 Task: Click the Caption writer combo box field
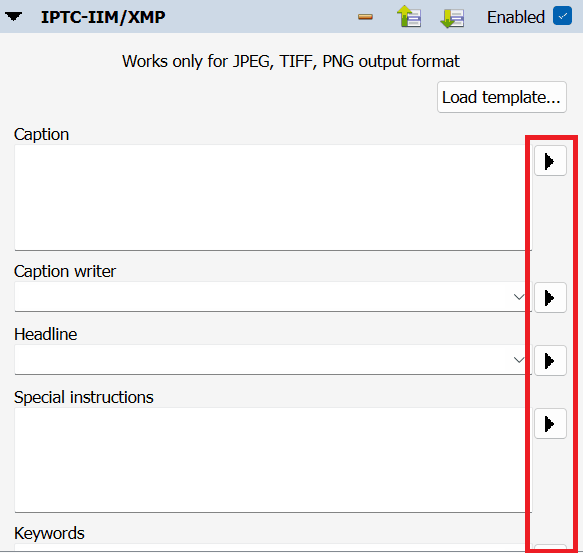point(273,297)
